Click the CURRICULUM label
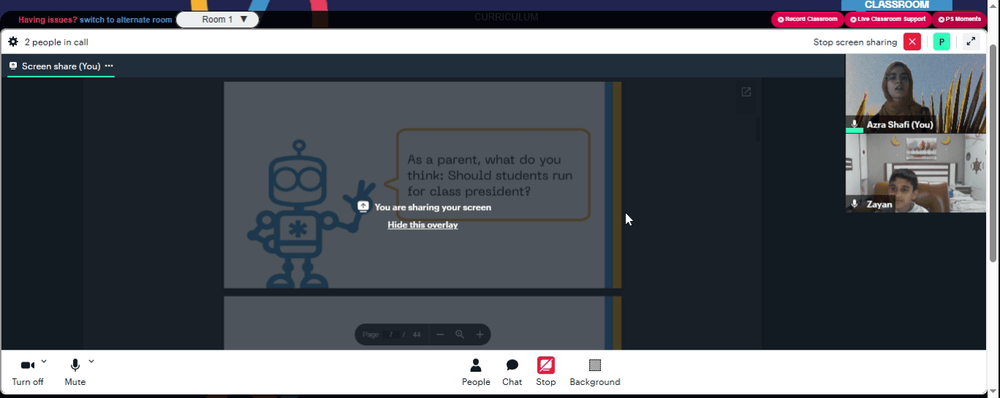The image size is (1000, 398). (x=506, y=17)
